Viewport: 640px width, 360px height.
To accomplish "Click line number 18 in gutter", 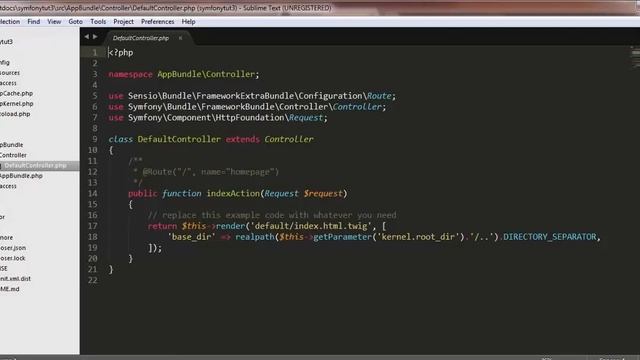I will click(93, 237).
